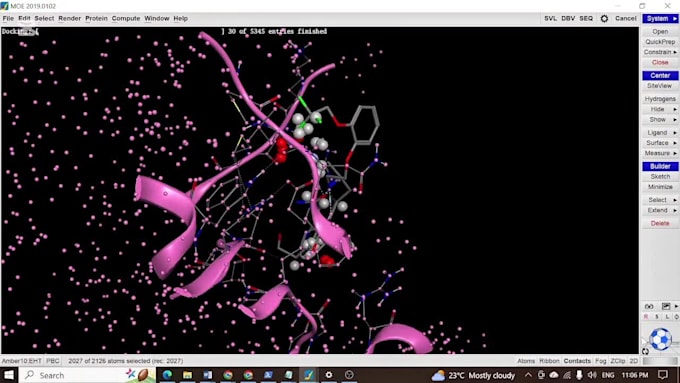Click the picture snapshot icon
Viewport: 680px width, 383px height.
click(666, 306)
